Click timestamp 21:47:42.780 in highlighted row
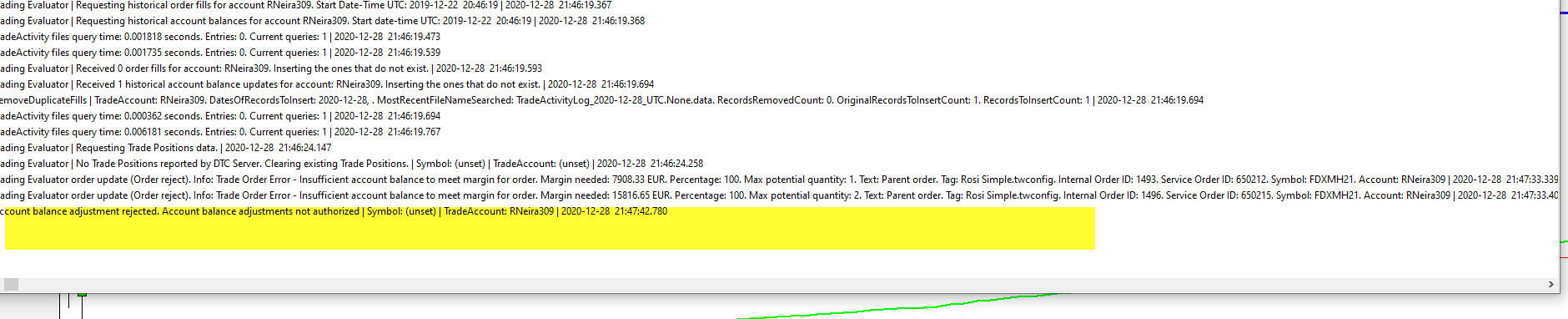1568x319 pixels. 641,211
